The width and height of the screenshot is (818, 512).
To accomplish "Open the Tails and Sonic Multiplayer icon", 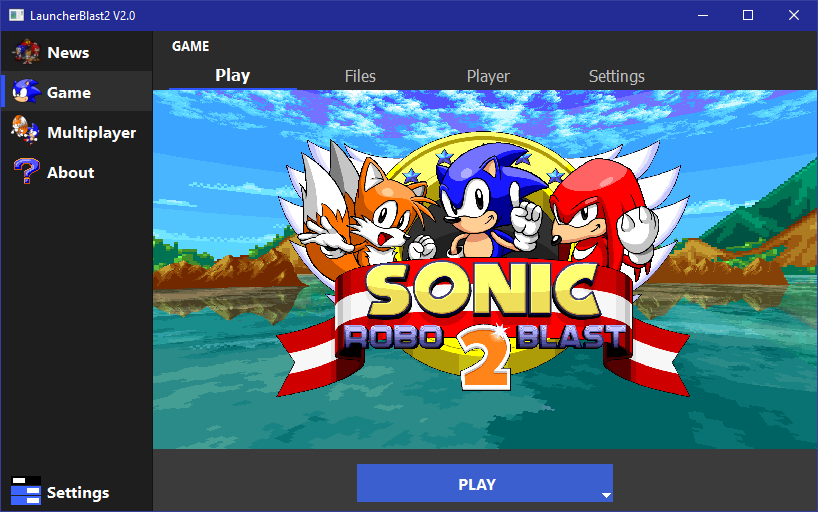I will (25, 129).
